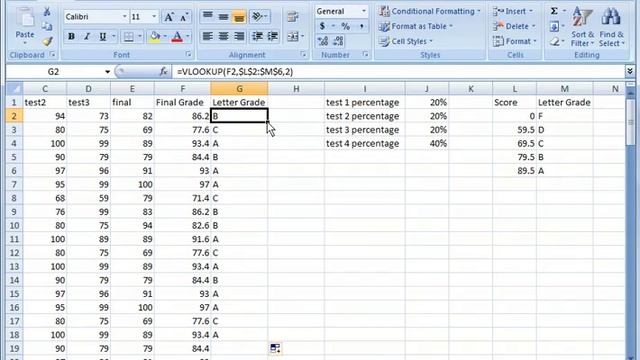Decrease indent in cell

point(257,36)
